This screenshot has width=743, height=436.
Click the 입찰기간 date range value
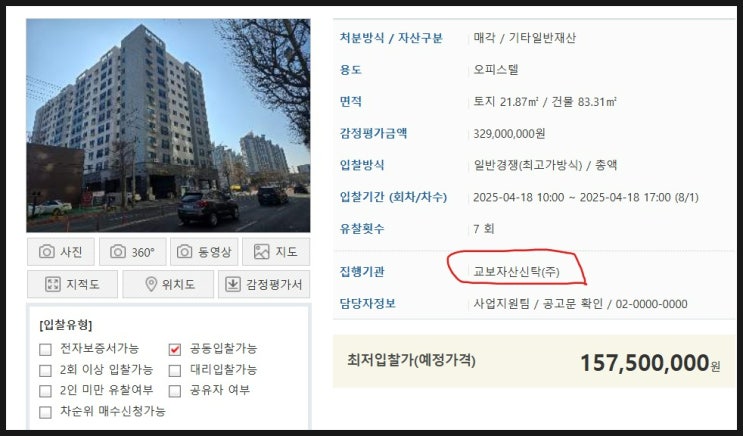586,197
